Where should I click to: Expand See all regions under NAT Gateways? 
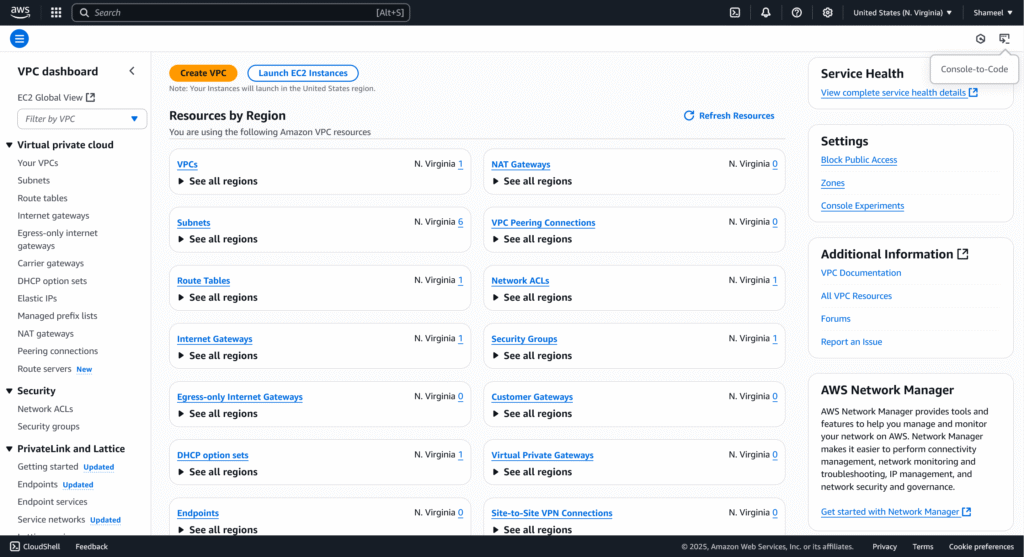(x=532, y=181)
